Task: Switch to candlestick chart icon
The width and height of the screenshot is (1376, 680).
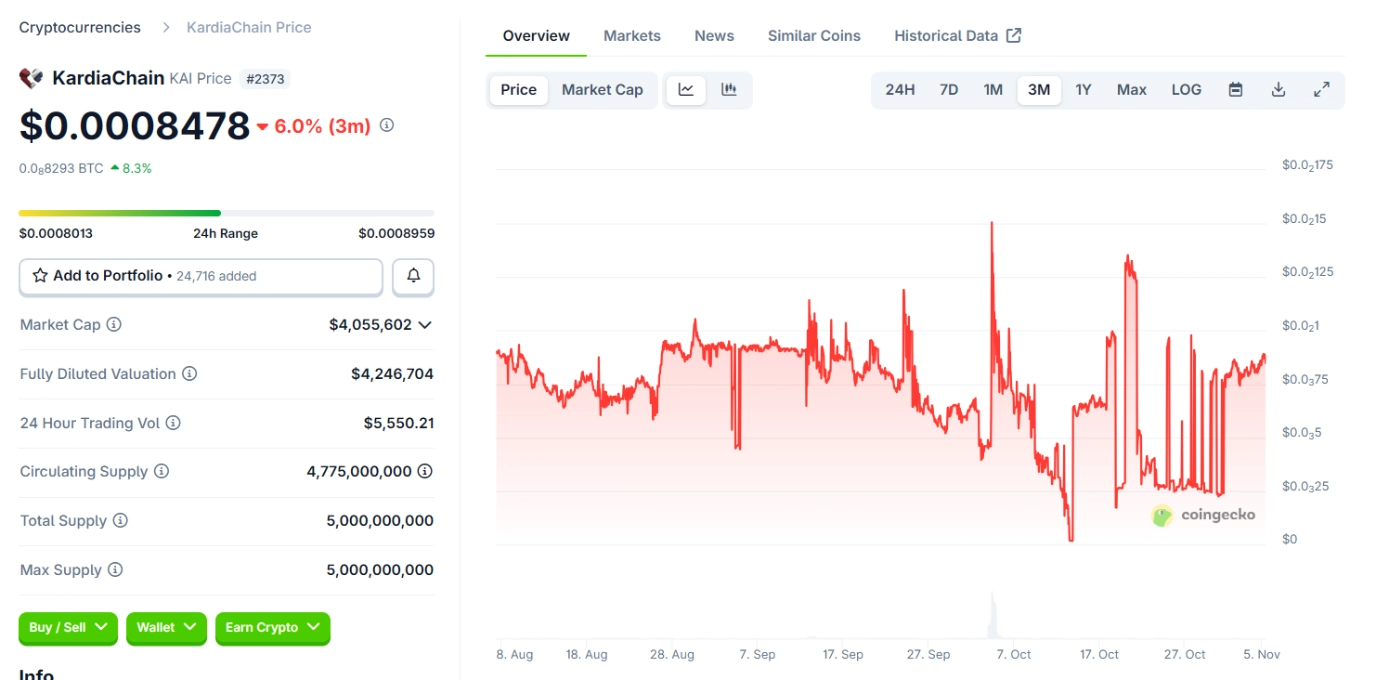Action: click(729, 90)
